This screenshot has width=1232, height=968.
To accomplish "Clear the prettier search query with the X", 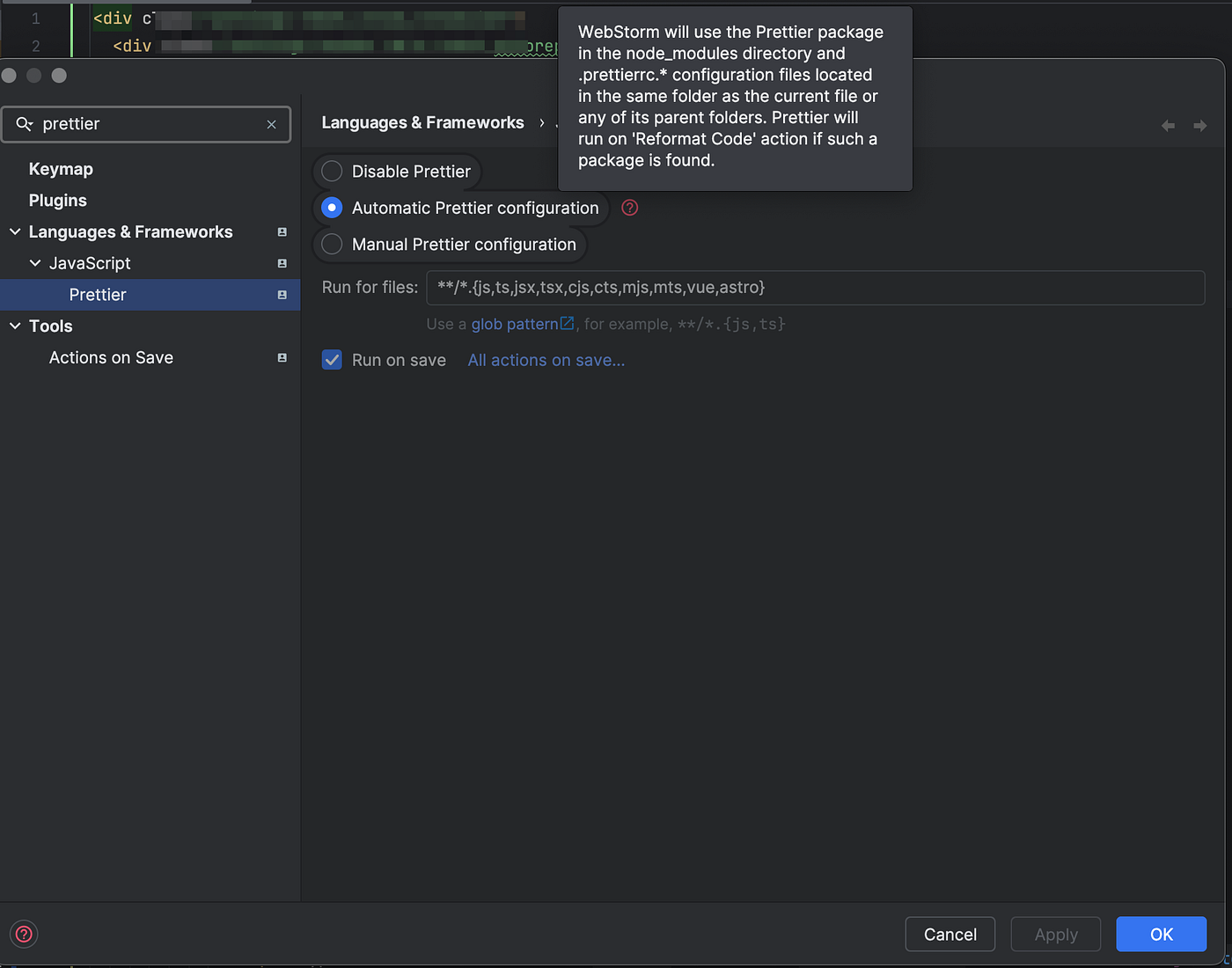I will 271,124.
